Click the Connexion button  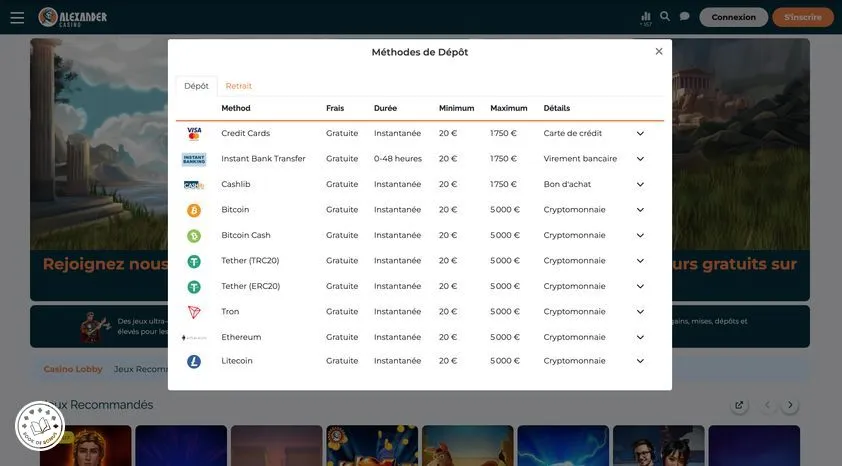pos(734,17)
